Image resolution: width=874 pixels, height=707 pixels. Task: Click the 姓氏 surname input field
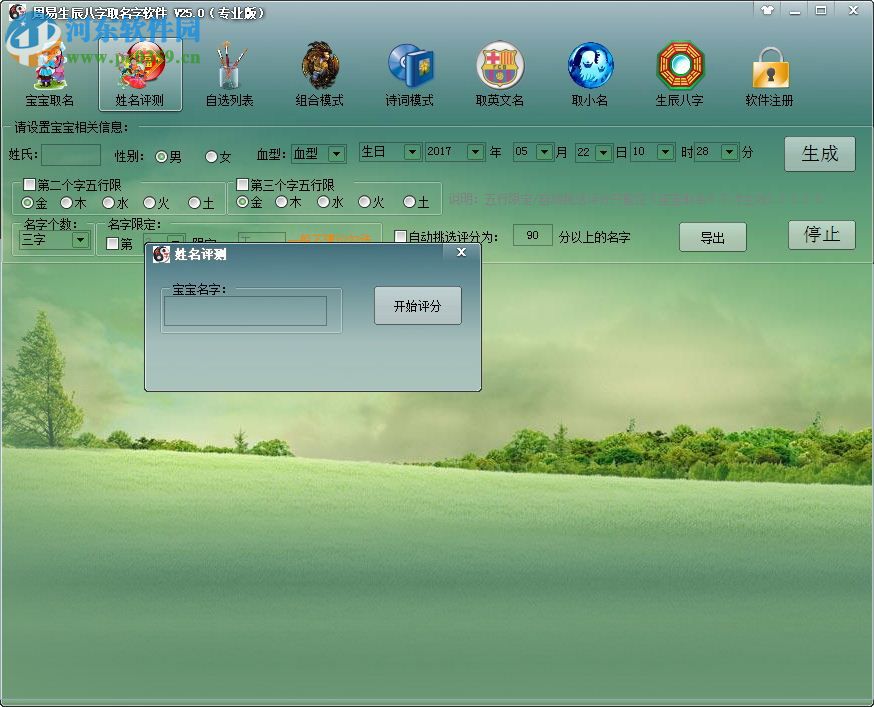71,154
